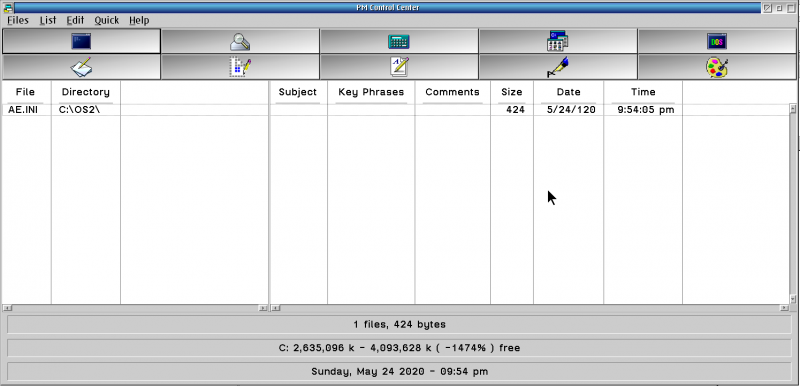Launch the OS/2 command window icon
The height and width of the screenshot is (386, 800).
(81, 41)
